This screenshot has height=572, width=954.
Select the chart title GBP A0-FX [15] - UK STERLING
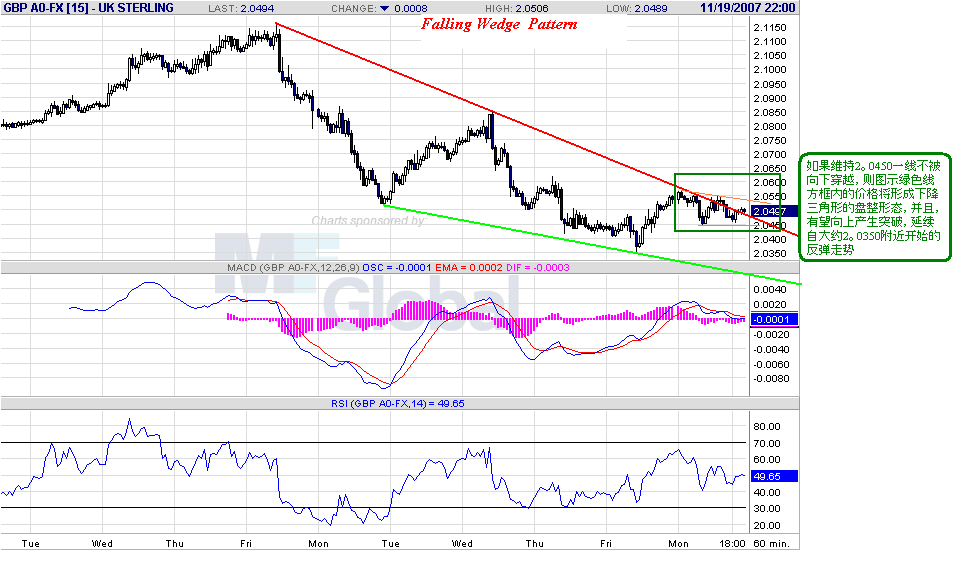(x=88, y=8)
